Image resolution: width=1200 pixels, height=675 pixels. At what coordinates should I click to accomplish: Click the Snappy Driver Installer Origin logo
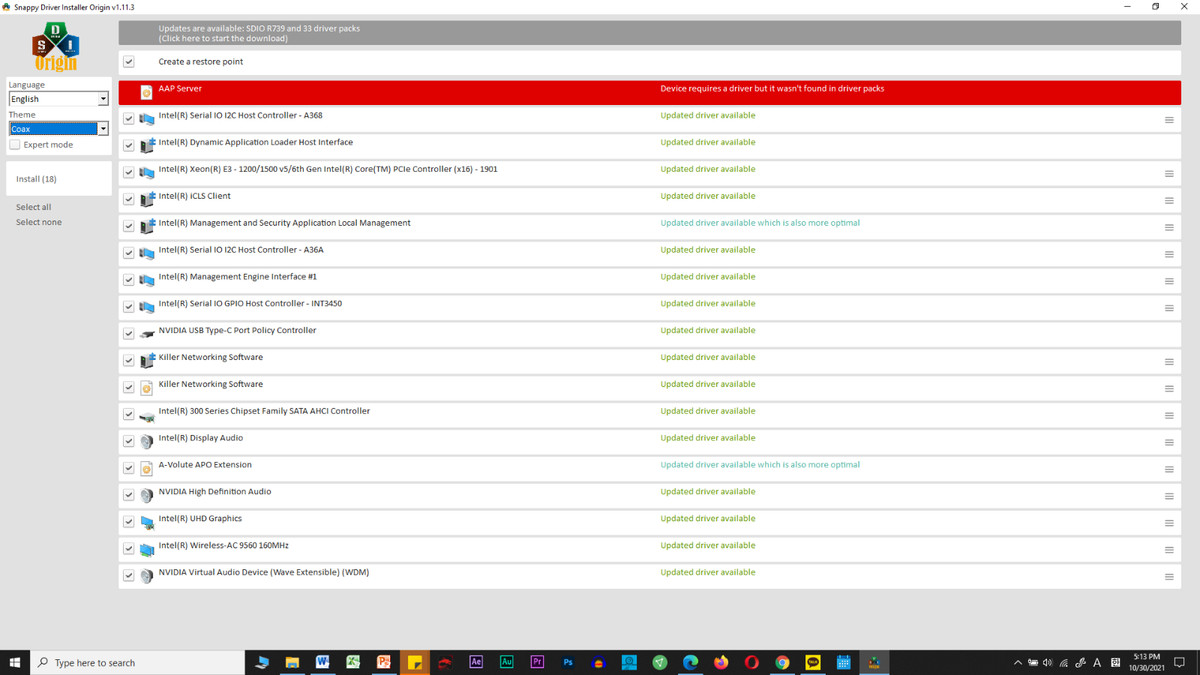point(56,47)
